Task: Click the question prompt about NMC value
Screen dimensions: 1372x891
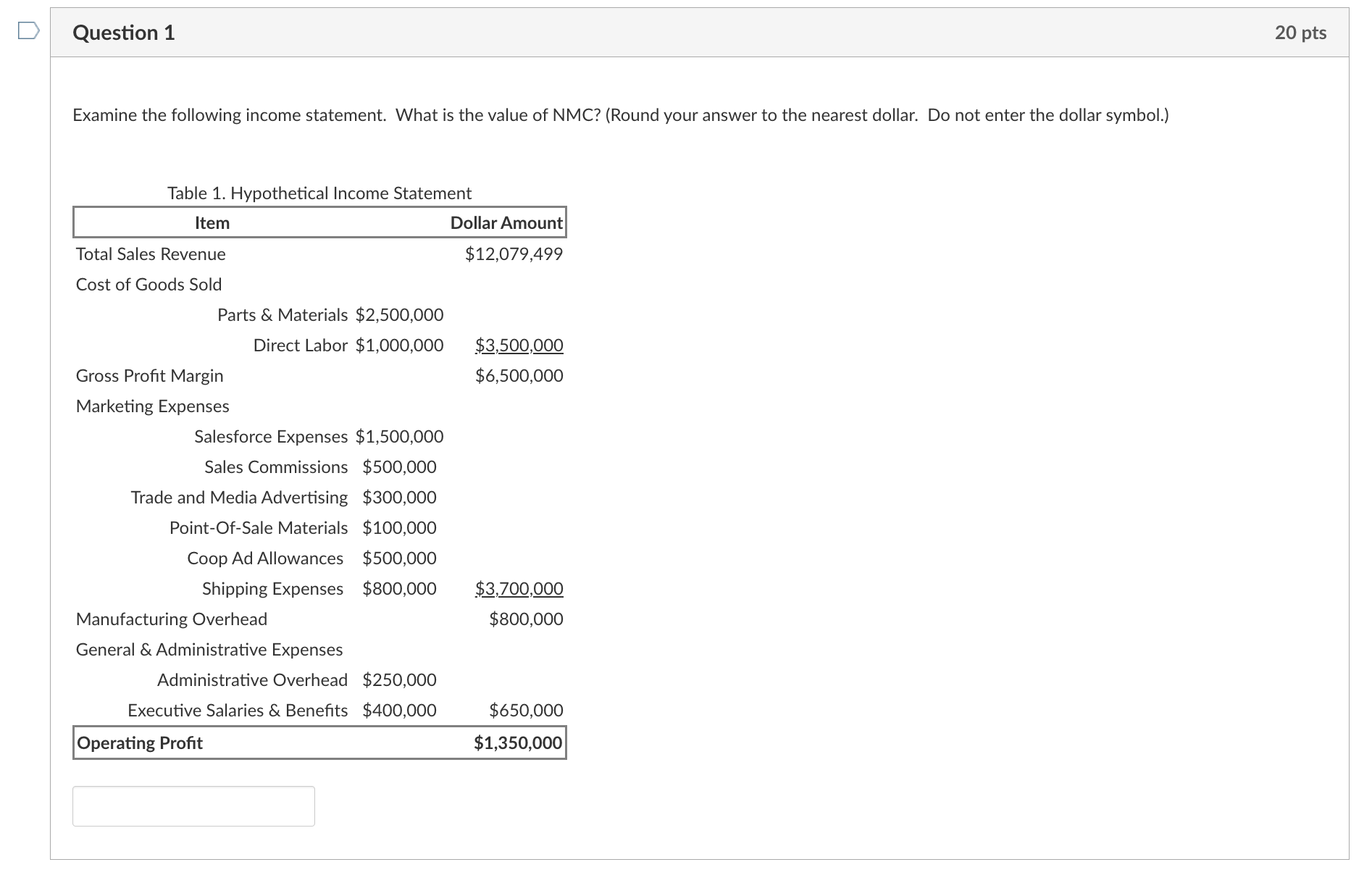Action: point(621,115)
